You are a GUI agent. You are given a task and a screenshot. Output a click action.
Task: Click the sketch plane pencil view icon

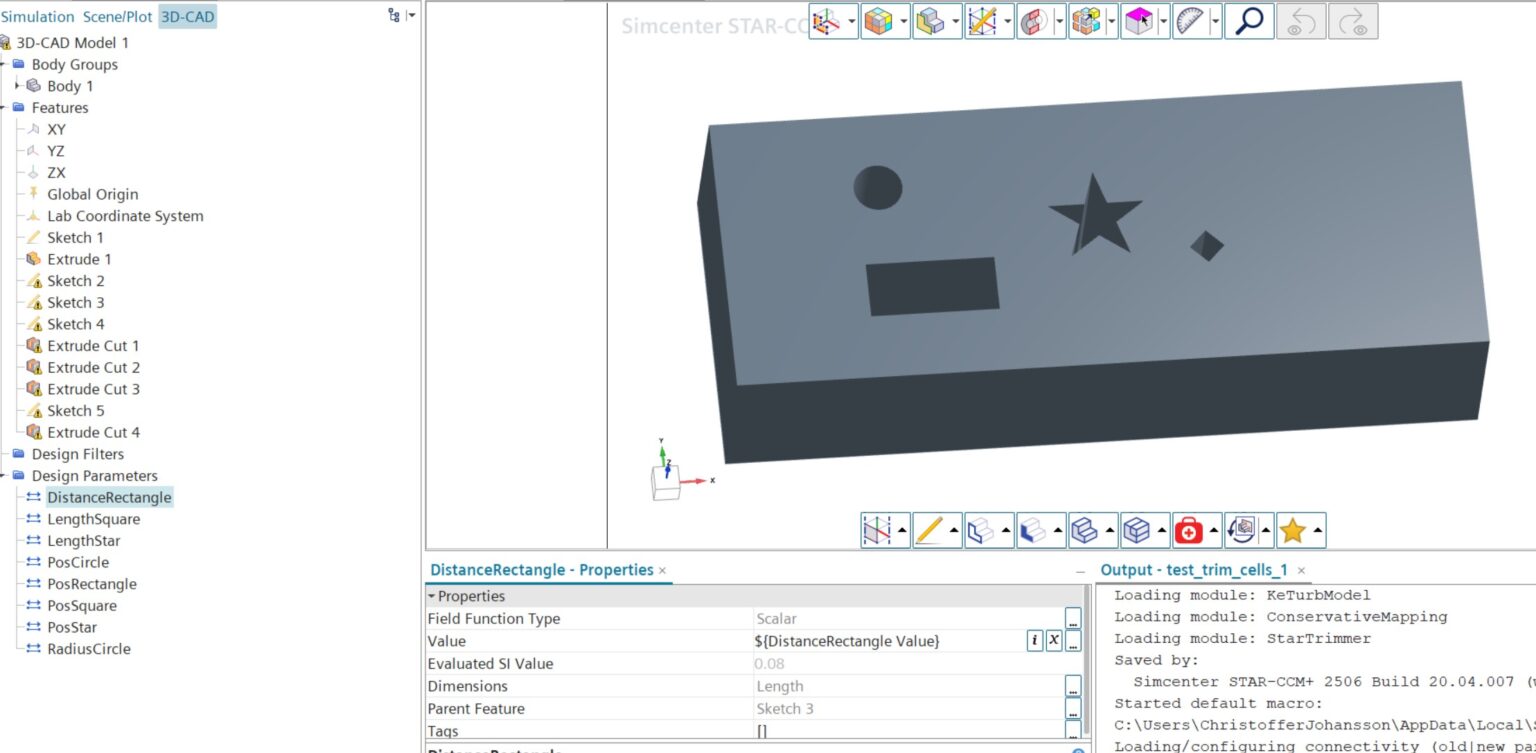[983, 21]
